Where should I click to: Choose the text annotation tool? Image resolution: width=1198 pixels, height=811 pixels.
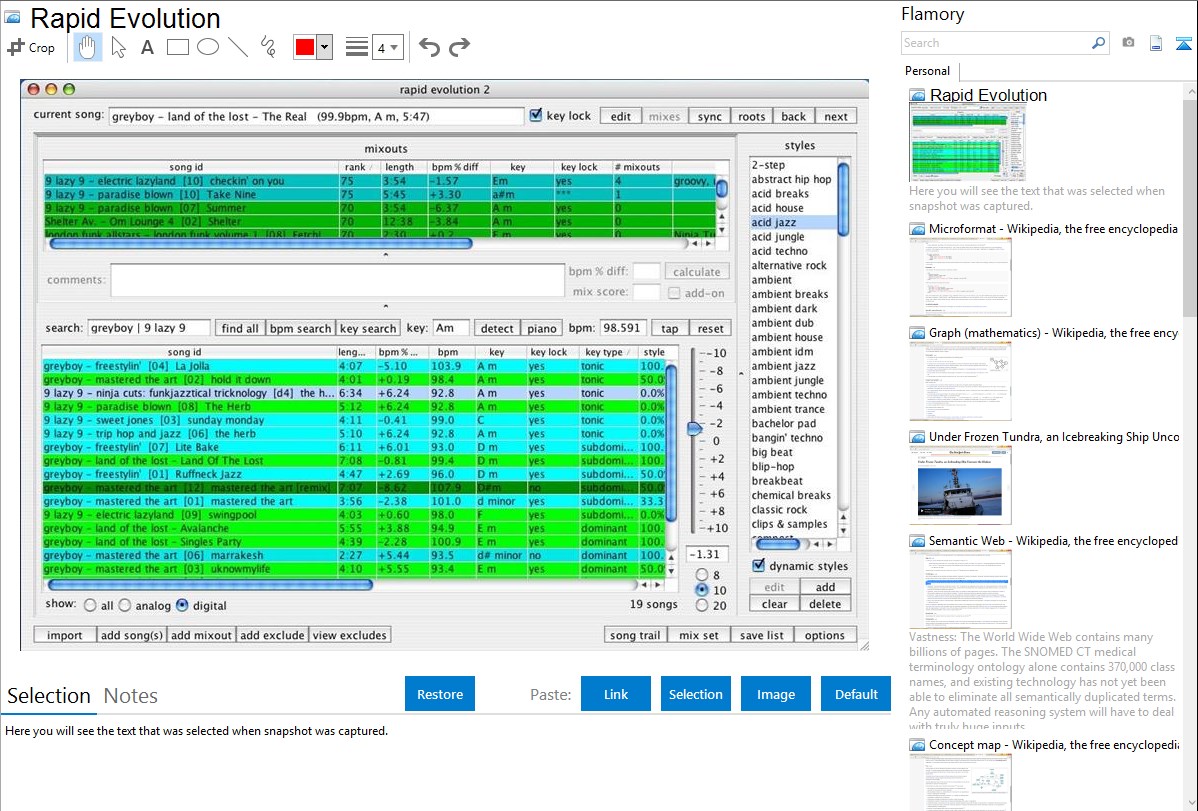[x=147, y=47]
